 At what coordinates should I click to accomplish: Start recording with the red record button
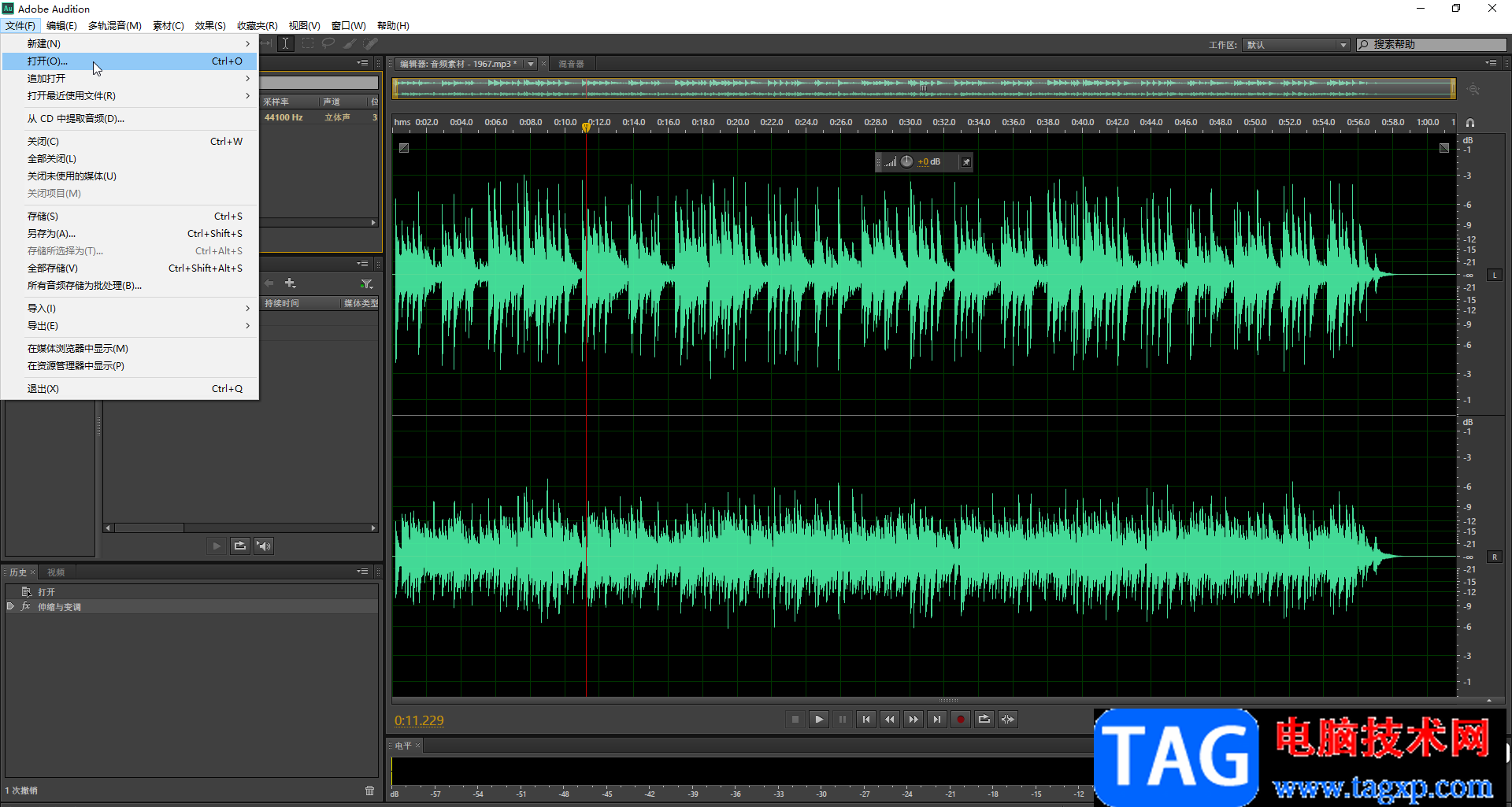[x=961, y=720]
